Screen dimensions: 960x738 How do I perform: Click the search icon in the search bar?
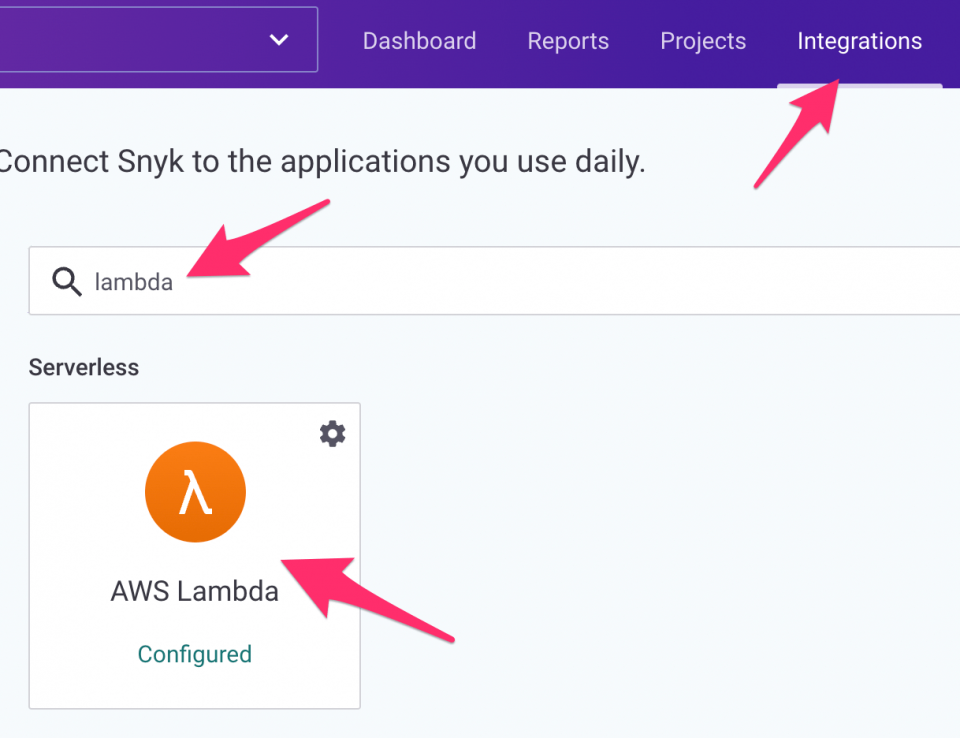pos(66,281)
